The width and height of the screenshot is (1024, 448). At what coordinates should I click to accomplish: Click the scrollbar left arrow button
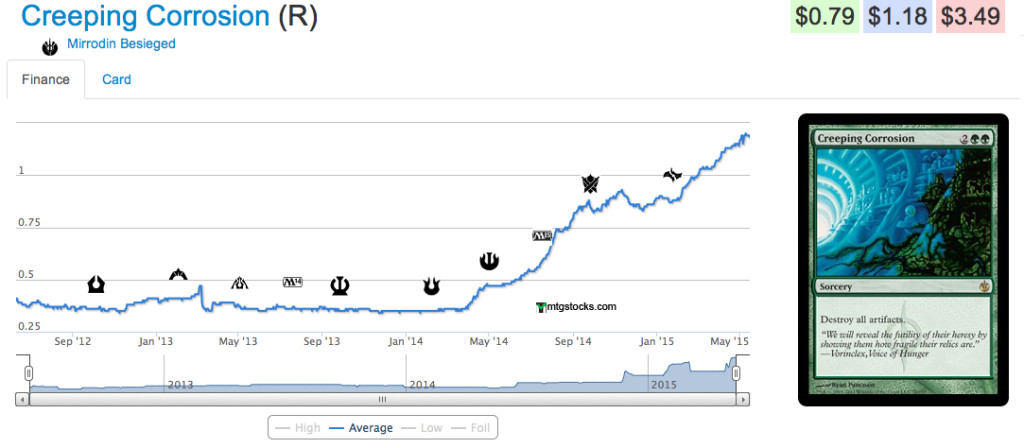click(x=22, y=398)
